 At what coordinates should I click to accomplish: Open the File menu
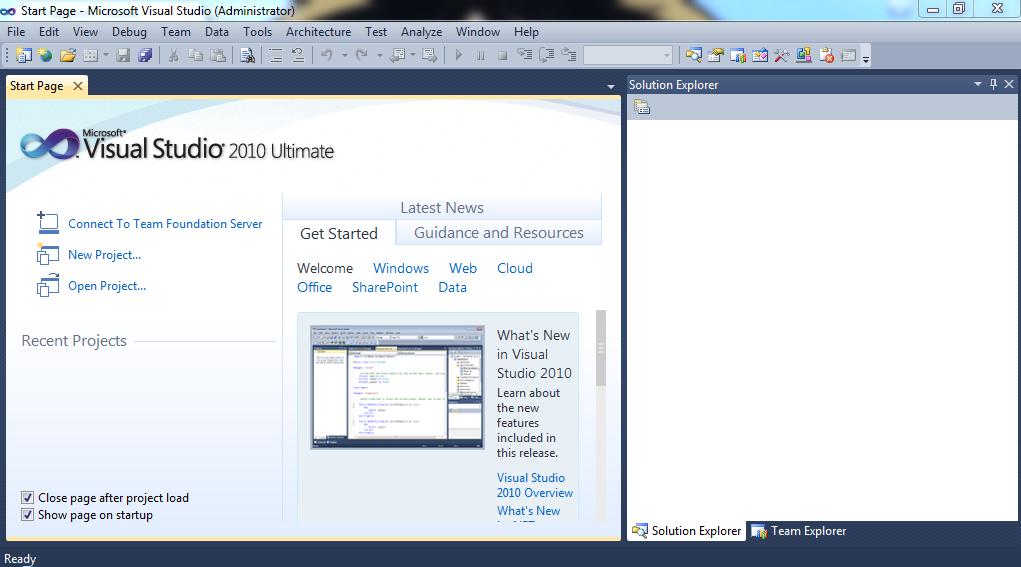[x=16, y=32]
